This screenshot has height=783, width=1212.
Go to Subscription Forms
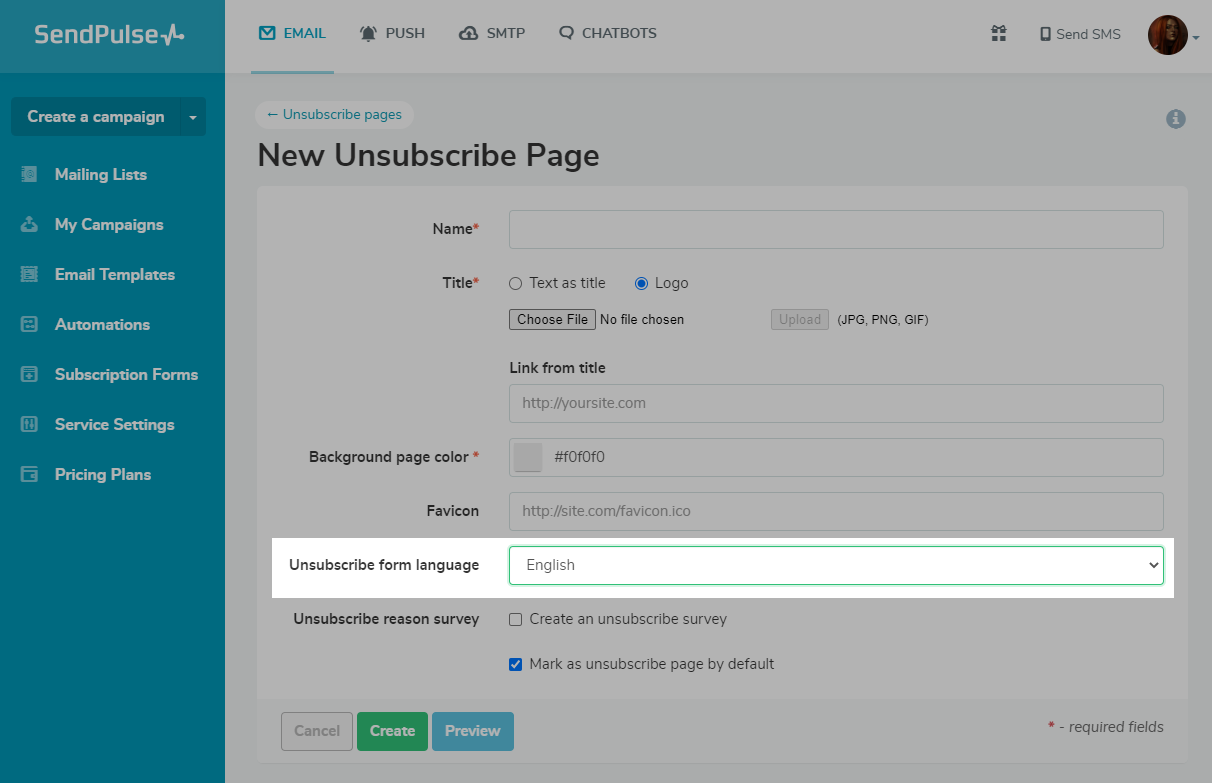coord(124,374)
